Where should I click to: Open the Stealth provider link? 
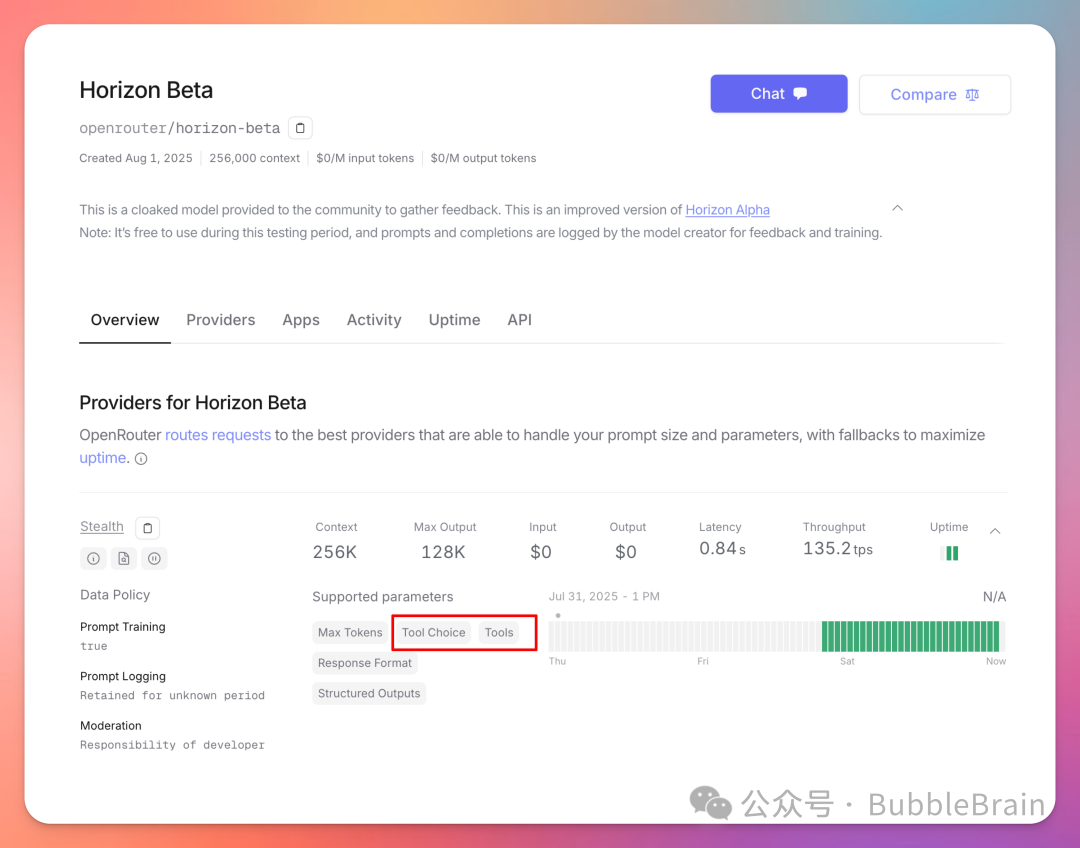tap(102, 527)
